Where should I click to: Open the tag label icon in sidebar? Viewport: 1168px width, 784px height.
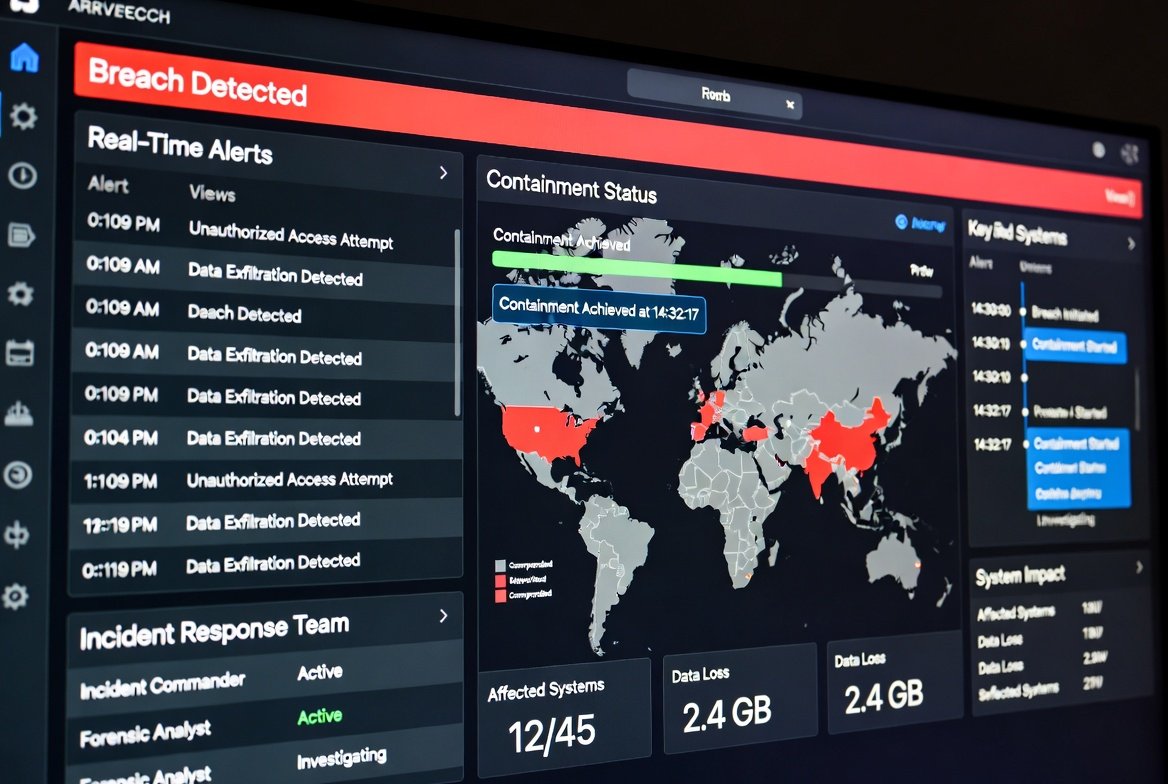(x=22, y=235)
